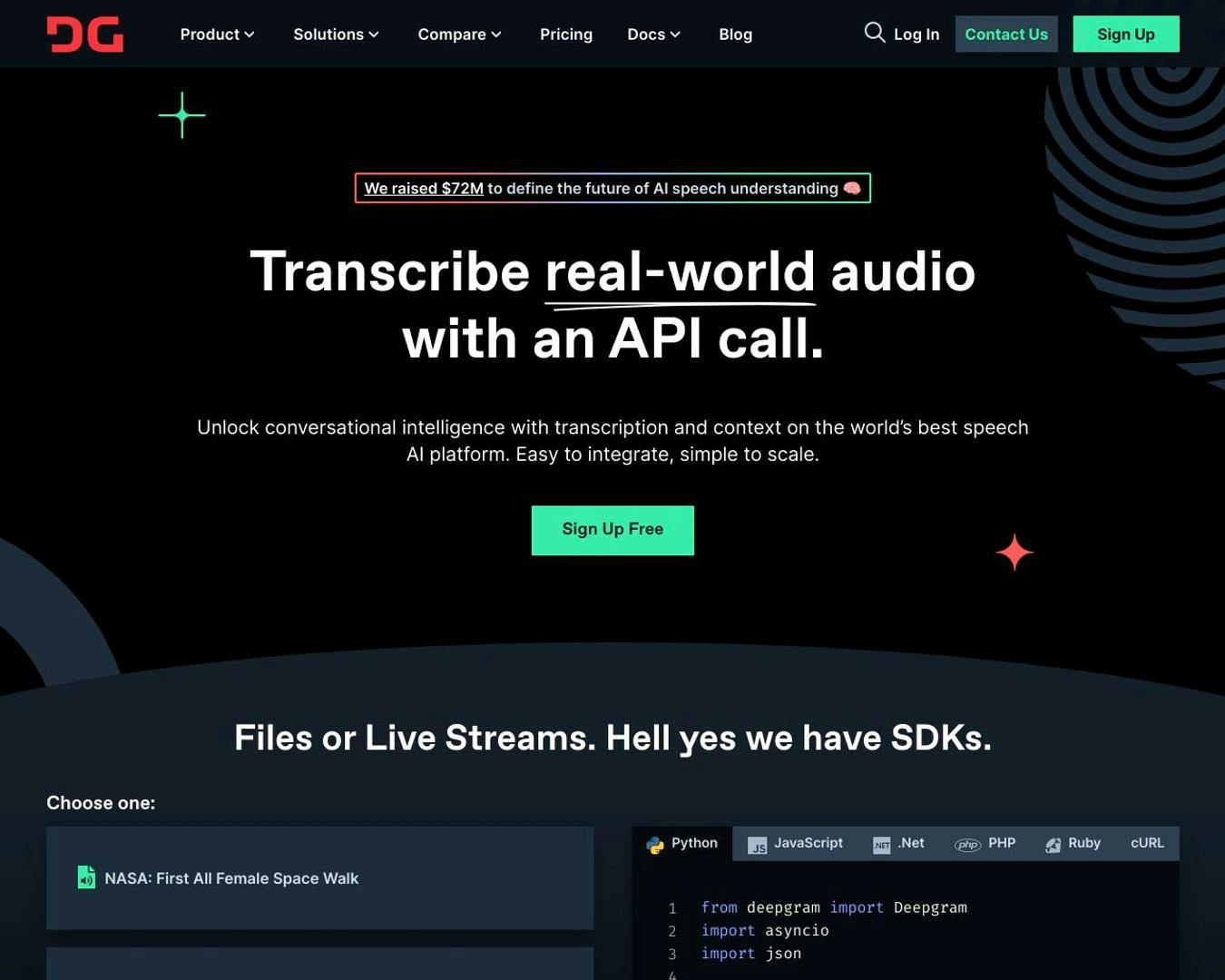Click the 'import asyncio' code line
1225x980 pixels.
pyautogui.click(x=765, y=930)
